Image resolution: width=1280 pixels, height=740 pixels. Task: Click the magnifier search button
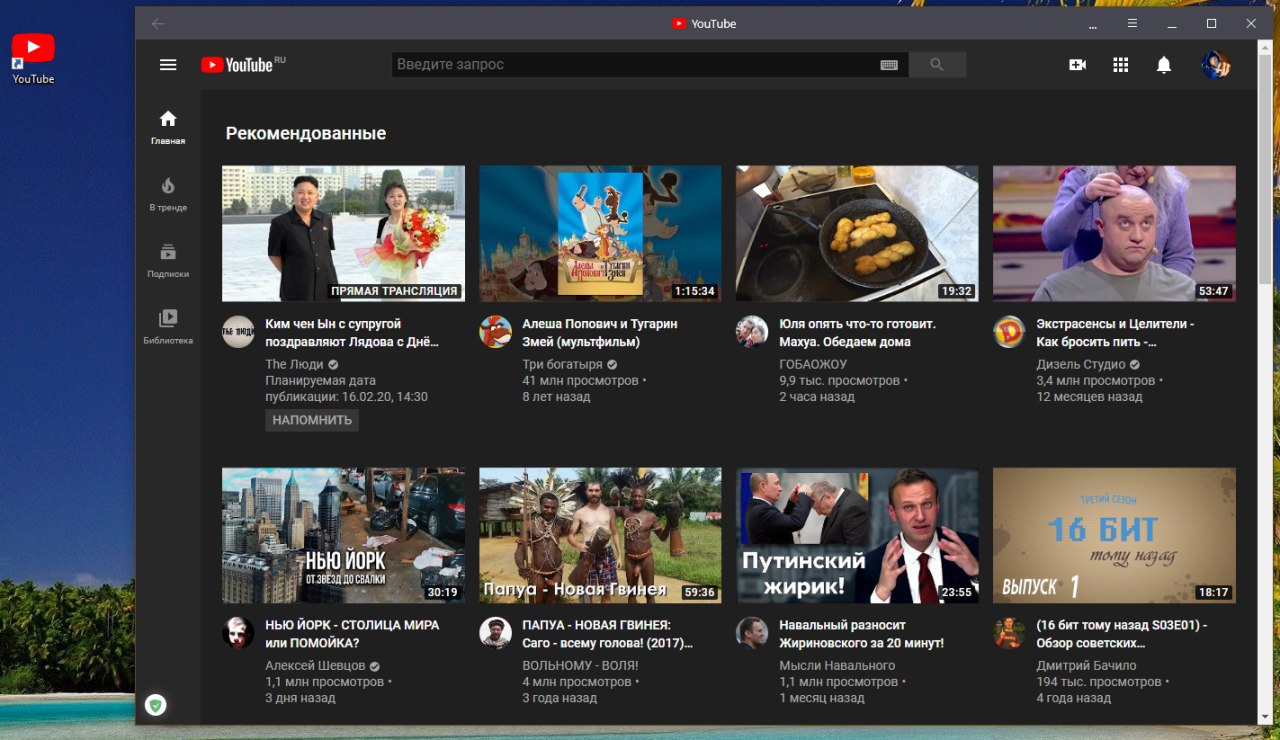pos(937,64)
